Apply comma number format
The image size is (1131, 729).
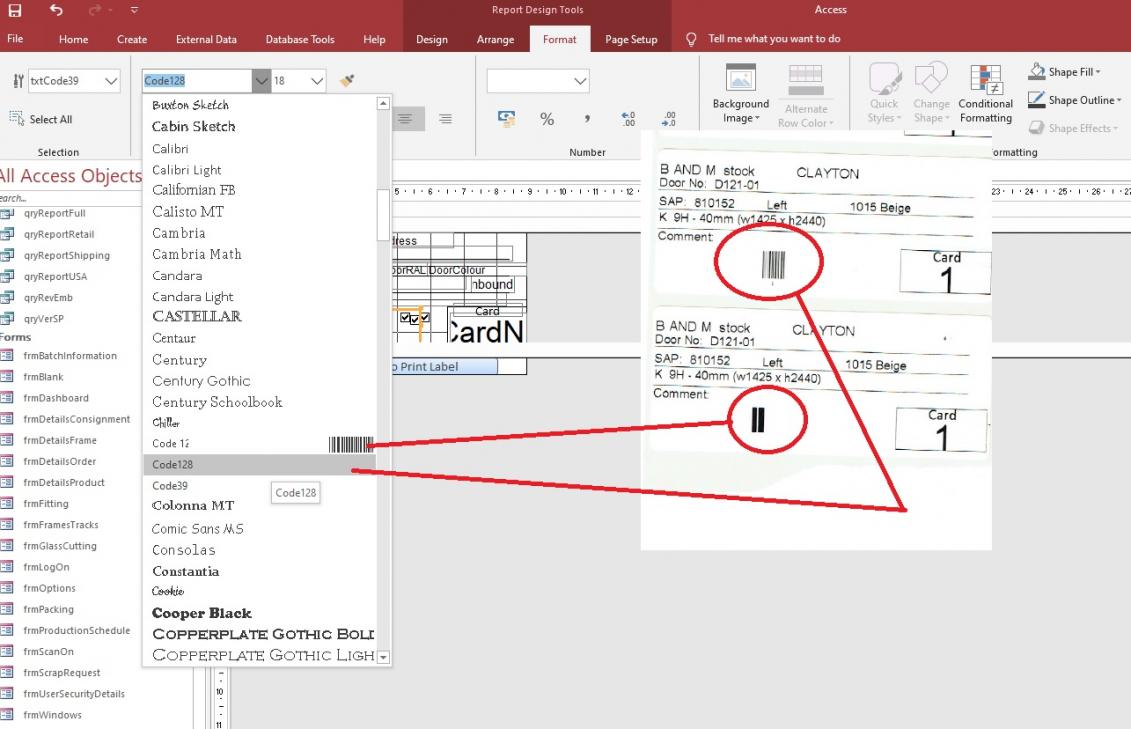click(588, 119)
